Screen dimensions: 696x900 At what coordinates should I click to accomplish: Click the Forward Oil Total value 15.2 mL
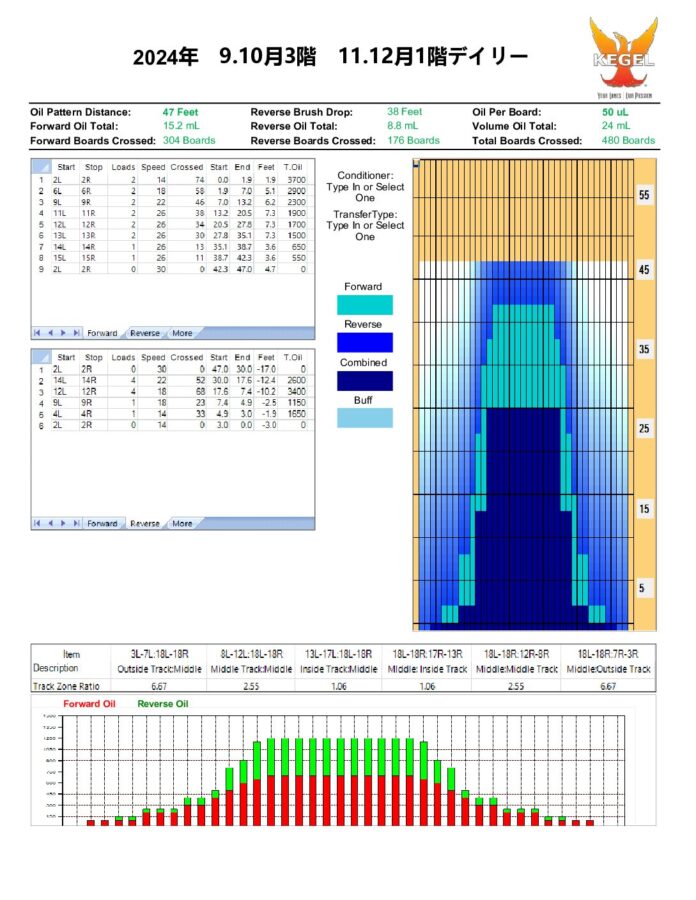[x=181, y=126]
